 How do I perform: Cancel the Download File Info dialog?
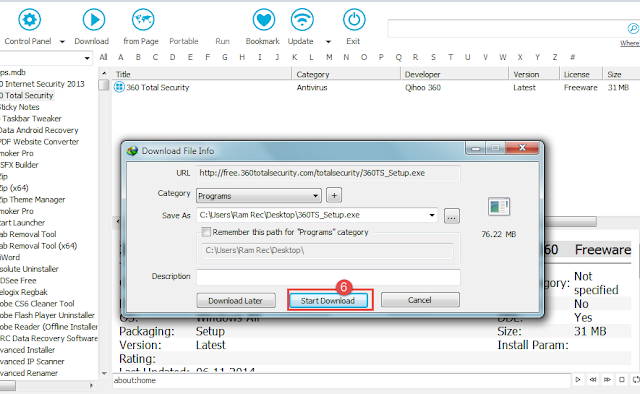(420, 300)
